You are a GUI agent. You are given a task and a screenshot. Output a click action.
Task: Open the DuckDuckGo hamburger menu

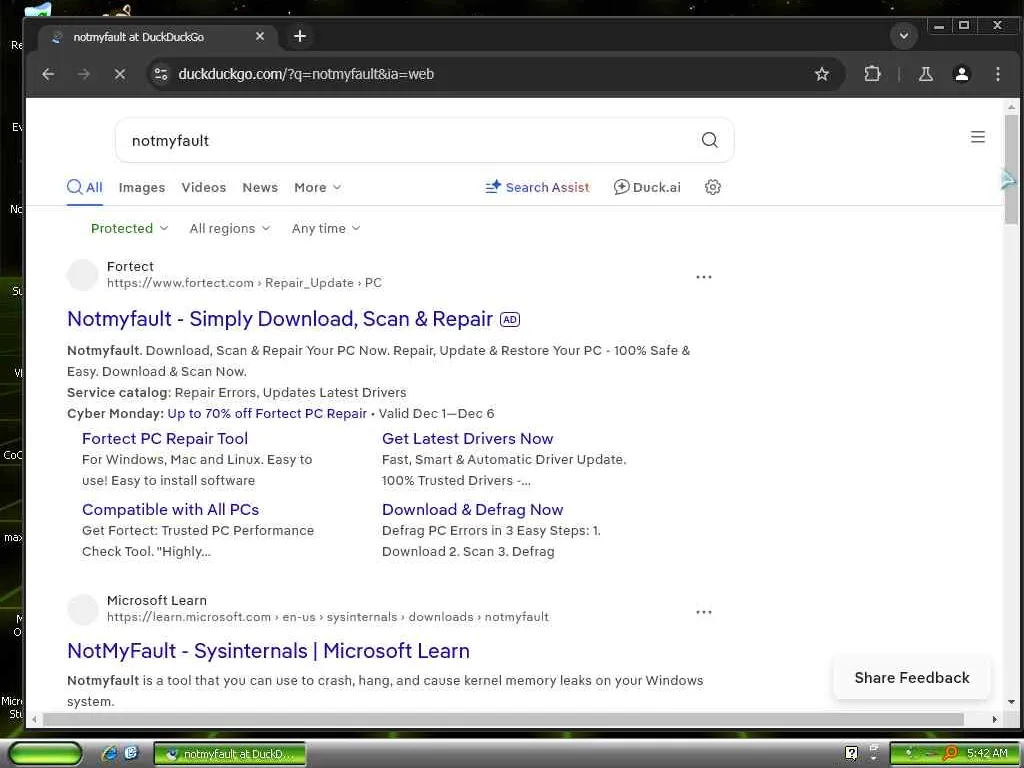coord(978,137)
